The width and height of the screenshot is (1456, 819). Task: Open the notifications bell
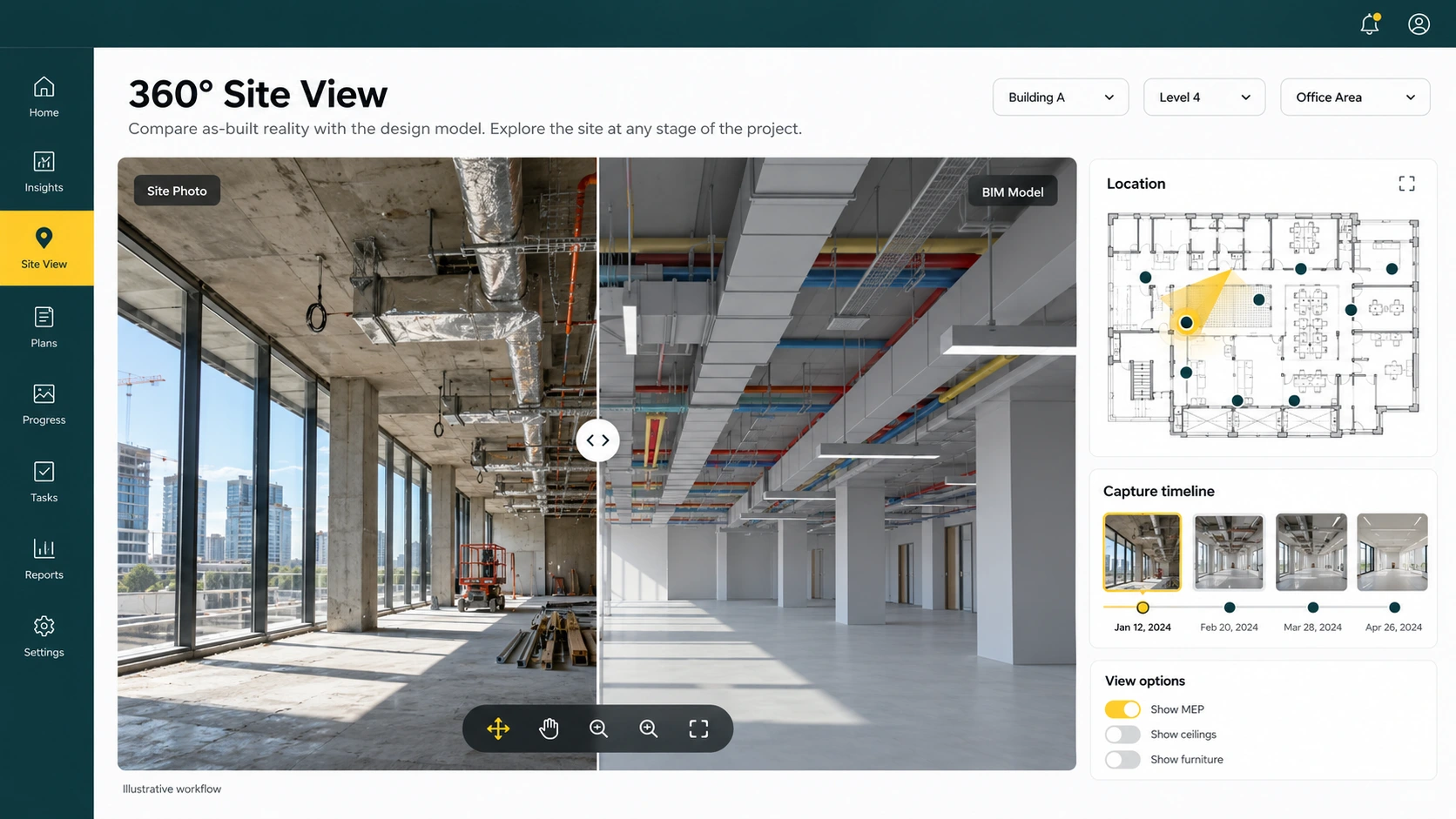1370,23
